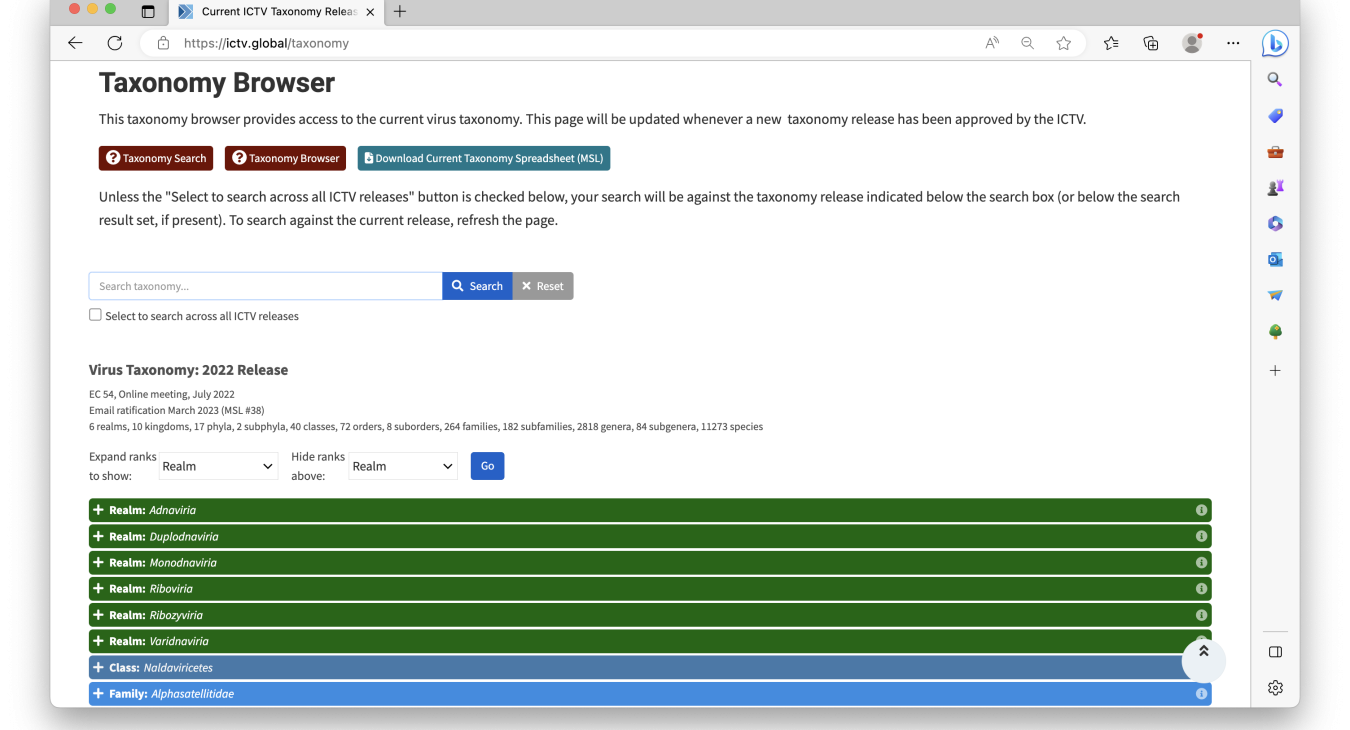The image size is (1350, 730).
Task: Open the Outlook icon in the sidebar
Action: pyautogui.click(x=1274, y=259)
